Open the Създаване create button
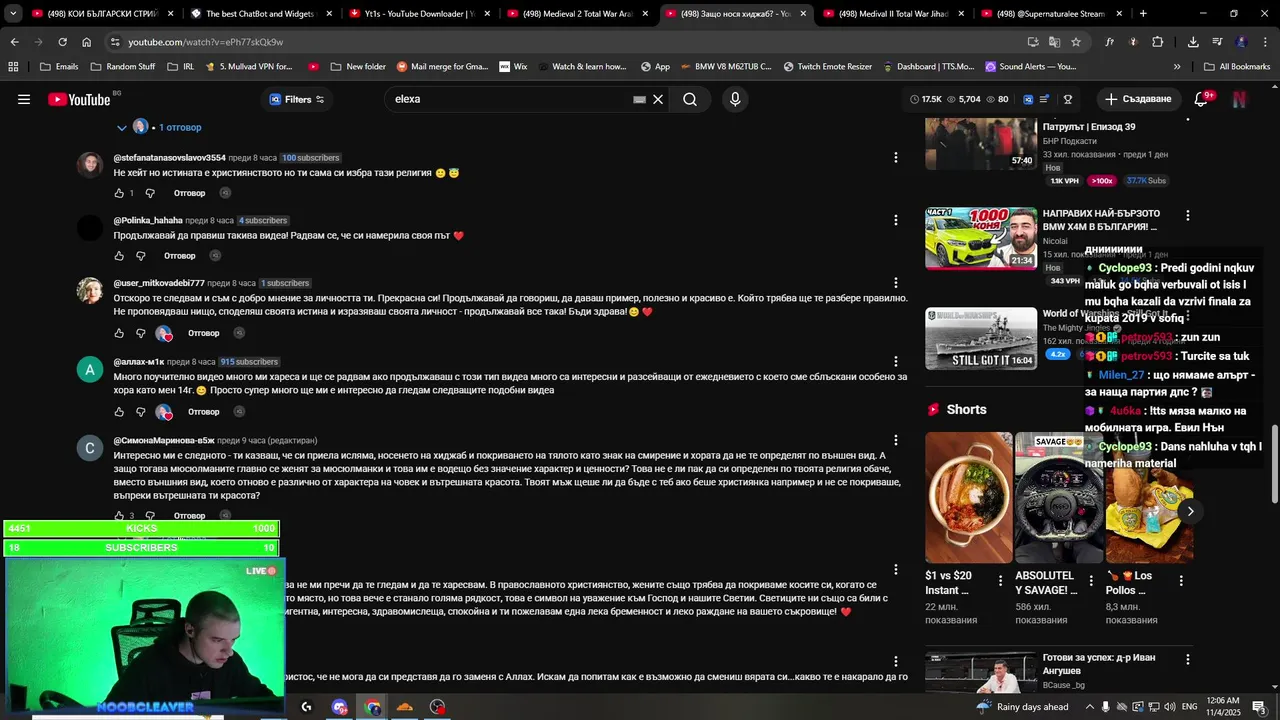 pos(1138,99)
